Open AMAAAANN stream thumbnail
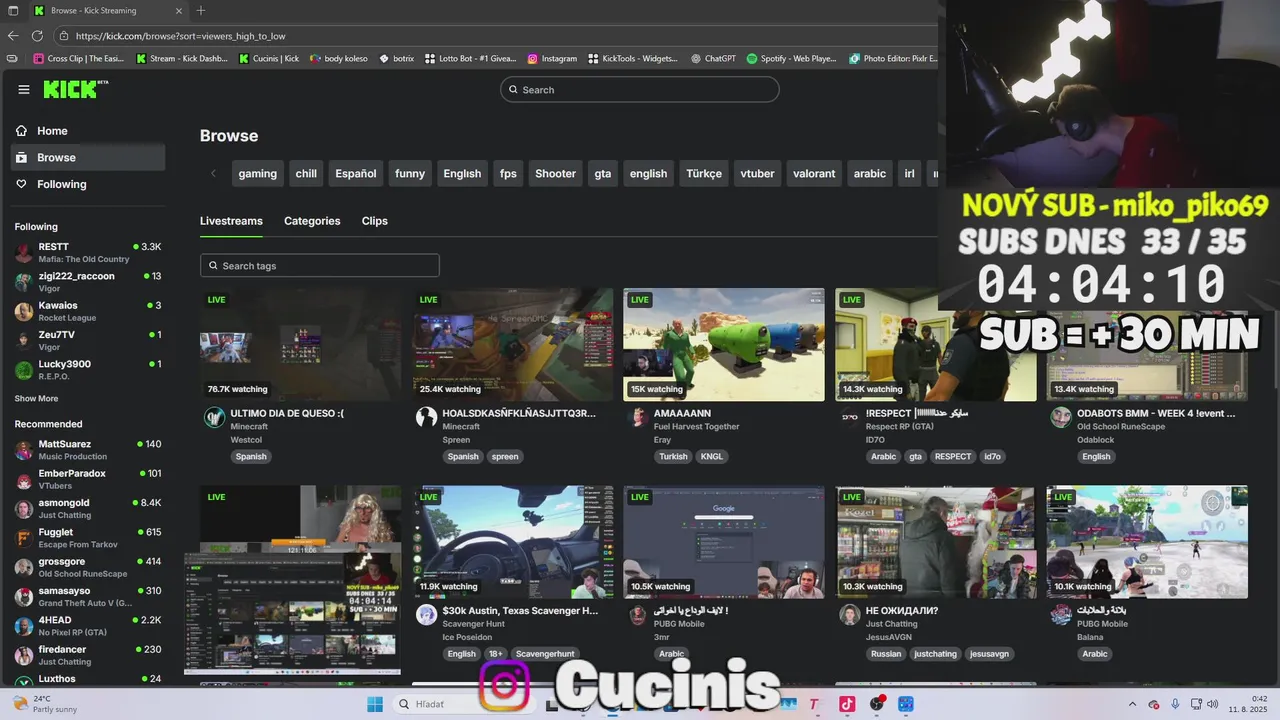This screenshot has height=720, width=1280. (724, 345)
